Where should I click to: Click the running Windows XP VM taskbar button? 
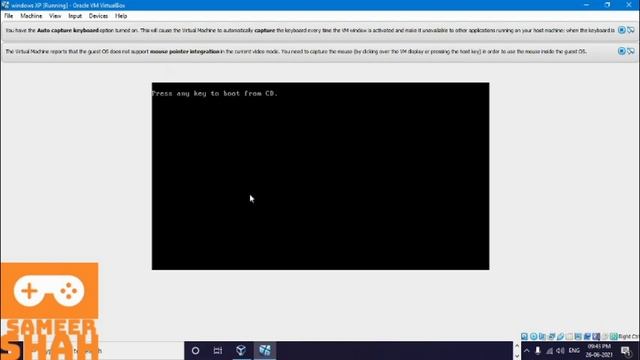(265, 350)
